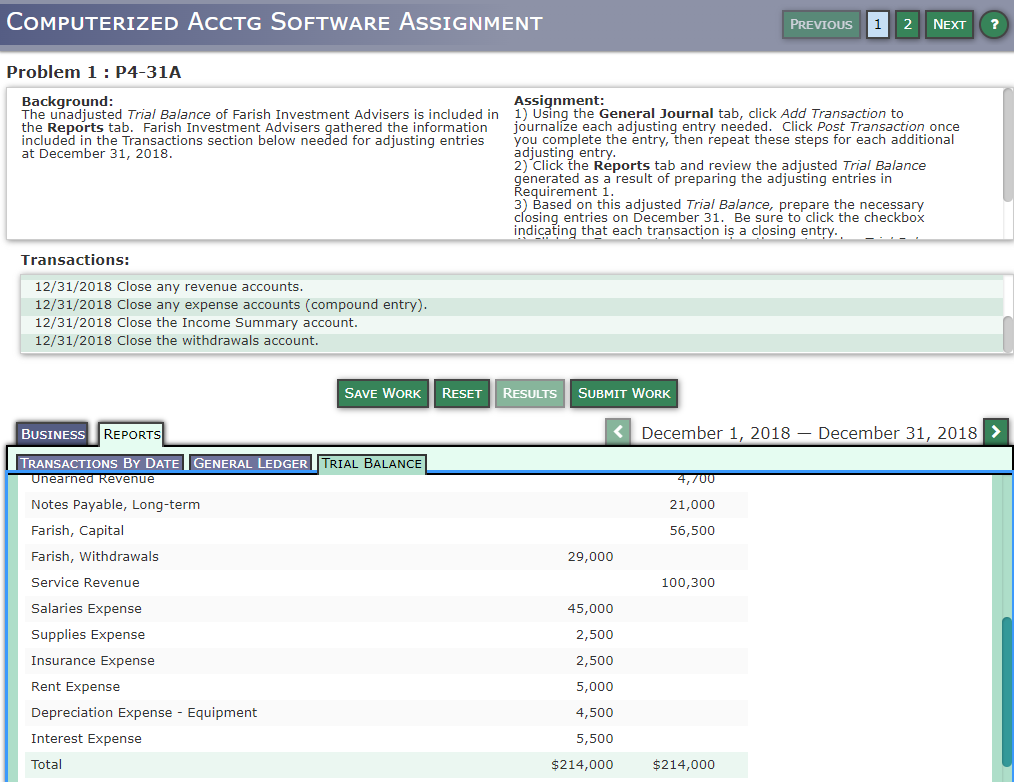Select 'Close the Income Summary account' transaction
Viewport: 1014px width, 782px height.
[x=512, y=323]
